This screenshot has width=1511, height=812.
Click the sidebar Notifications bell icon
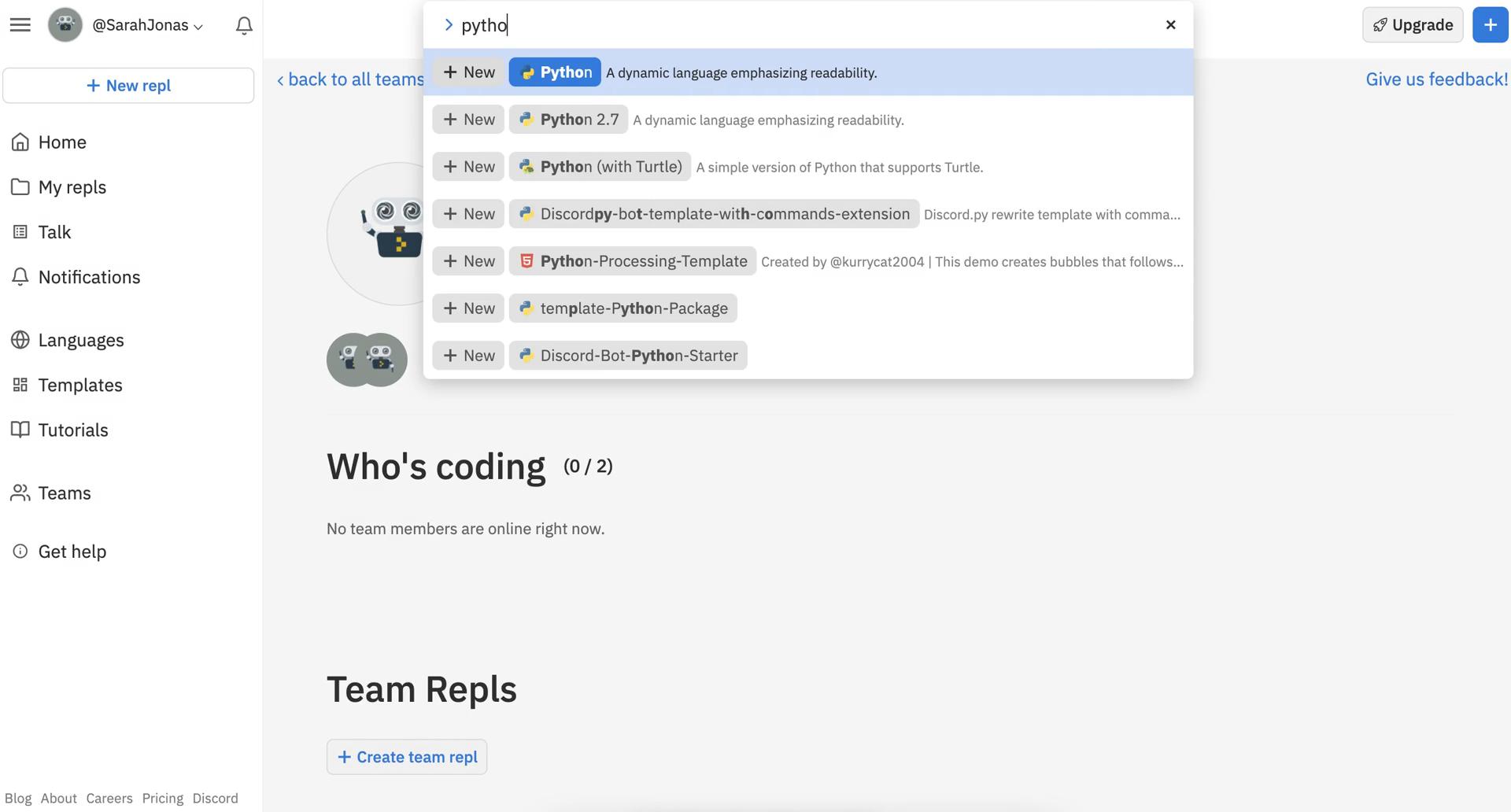(x=20, y=277)
